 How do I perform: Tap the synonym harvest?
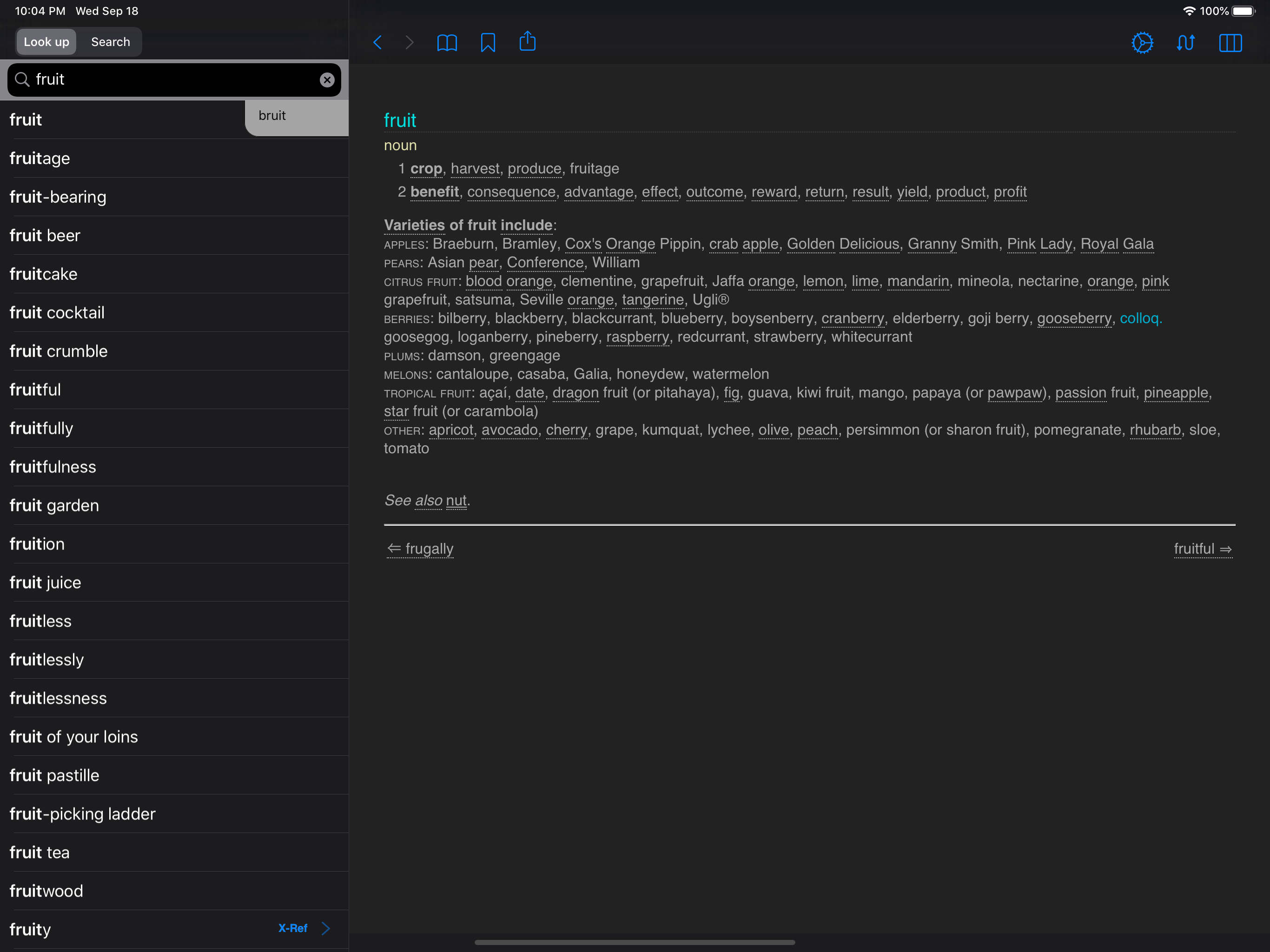[x=475, y=169]
